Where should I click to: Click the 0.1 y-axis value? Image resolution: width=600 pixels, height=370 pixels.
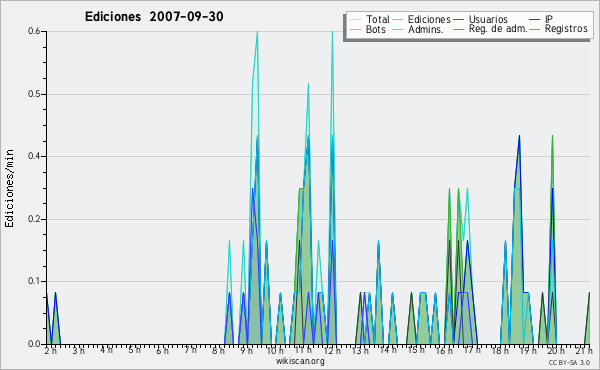point(34,281)
